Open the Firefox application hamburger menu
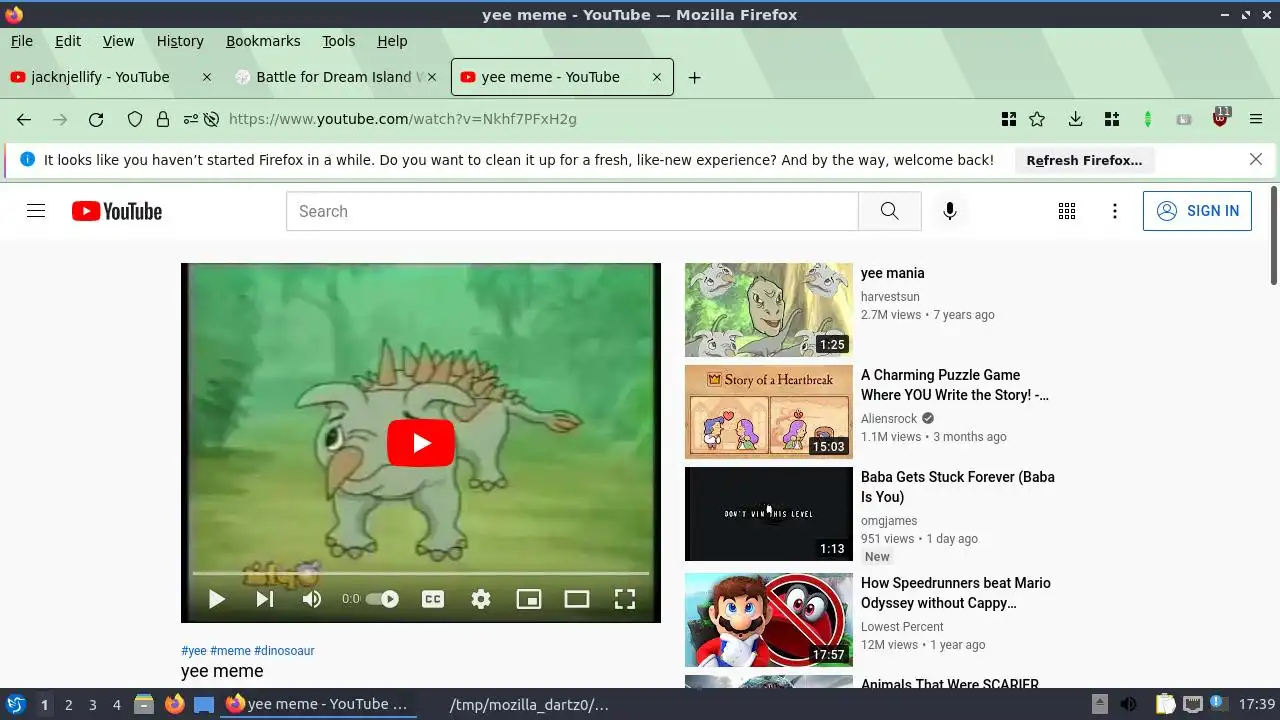The image size is (1280, 720). pos(1256,119)
